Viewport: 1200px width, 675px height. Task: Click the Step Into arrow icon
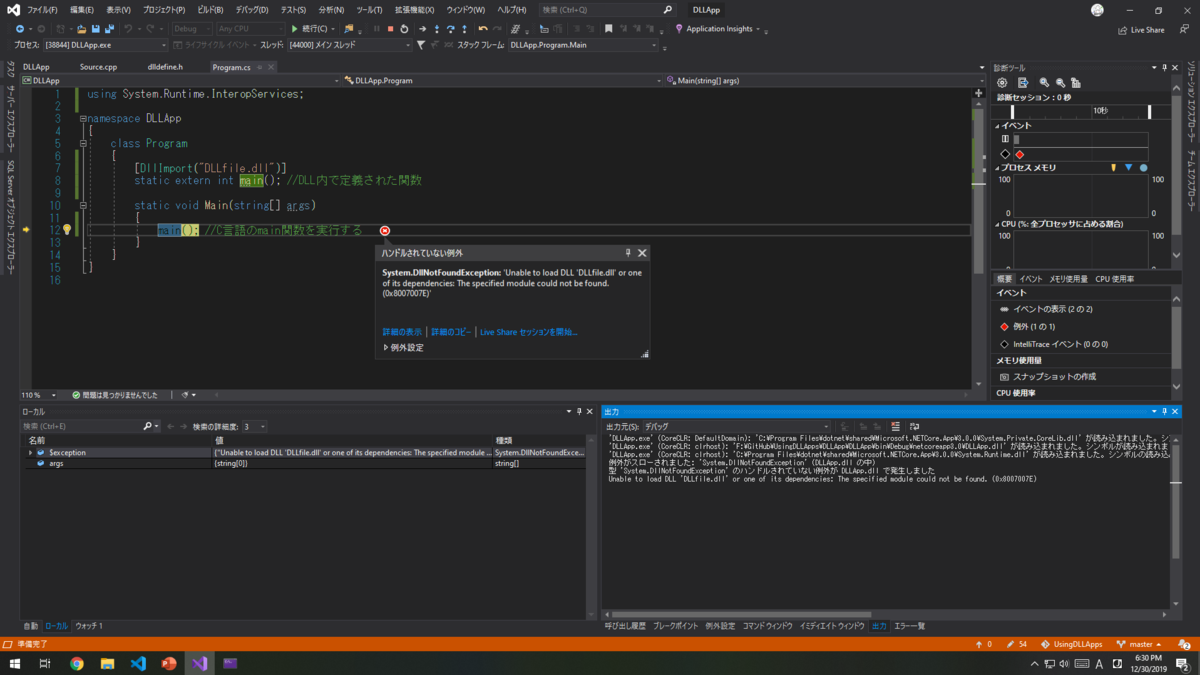coord(437,28)
